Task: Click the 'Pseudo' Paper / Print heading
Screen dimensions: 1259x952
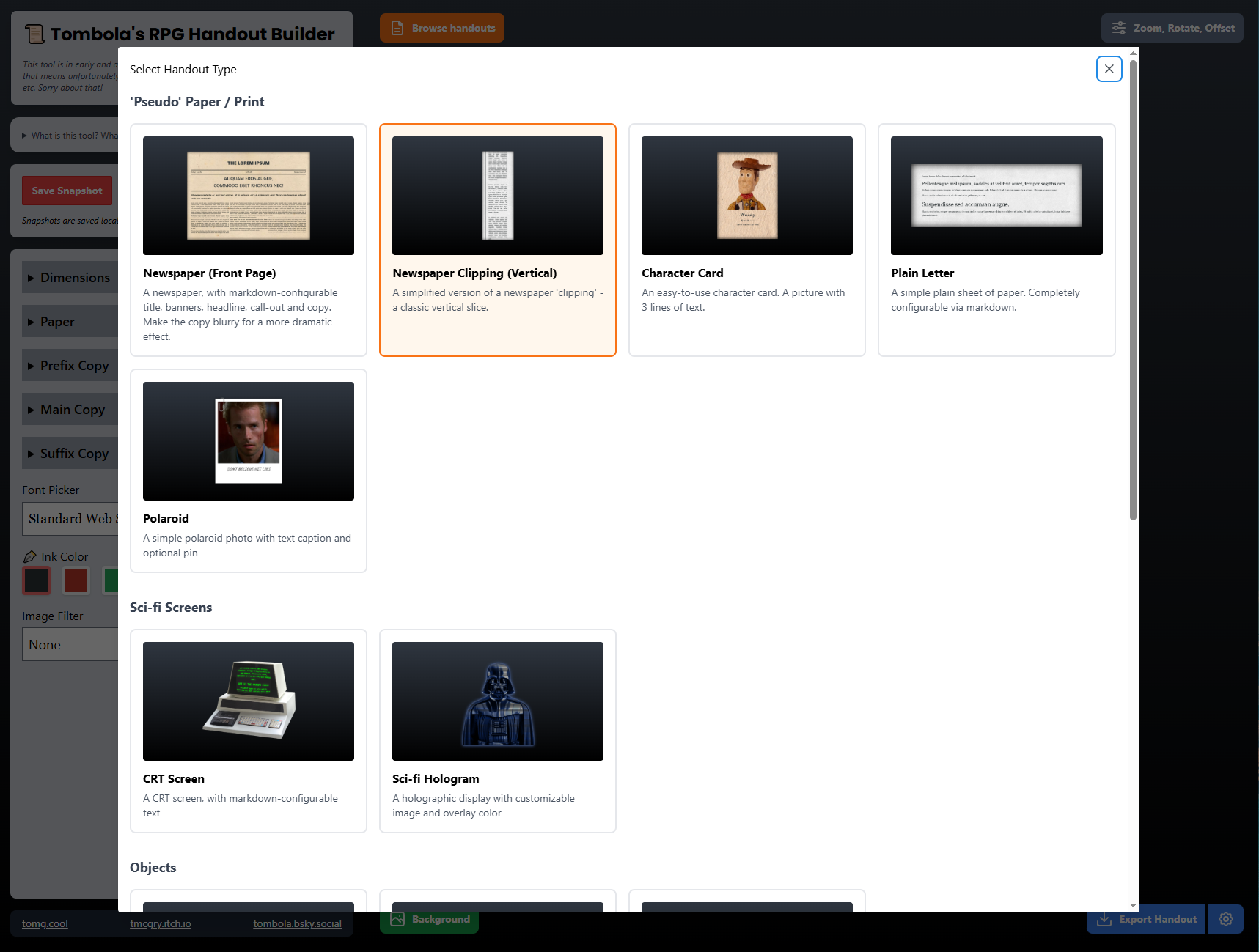Action: [x=197, y=102]
